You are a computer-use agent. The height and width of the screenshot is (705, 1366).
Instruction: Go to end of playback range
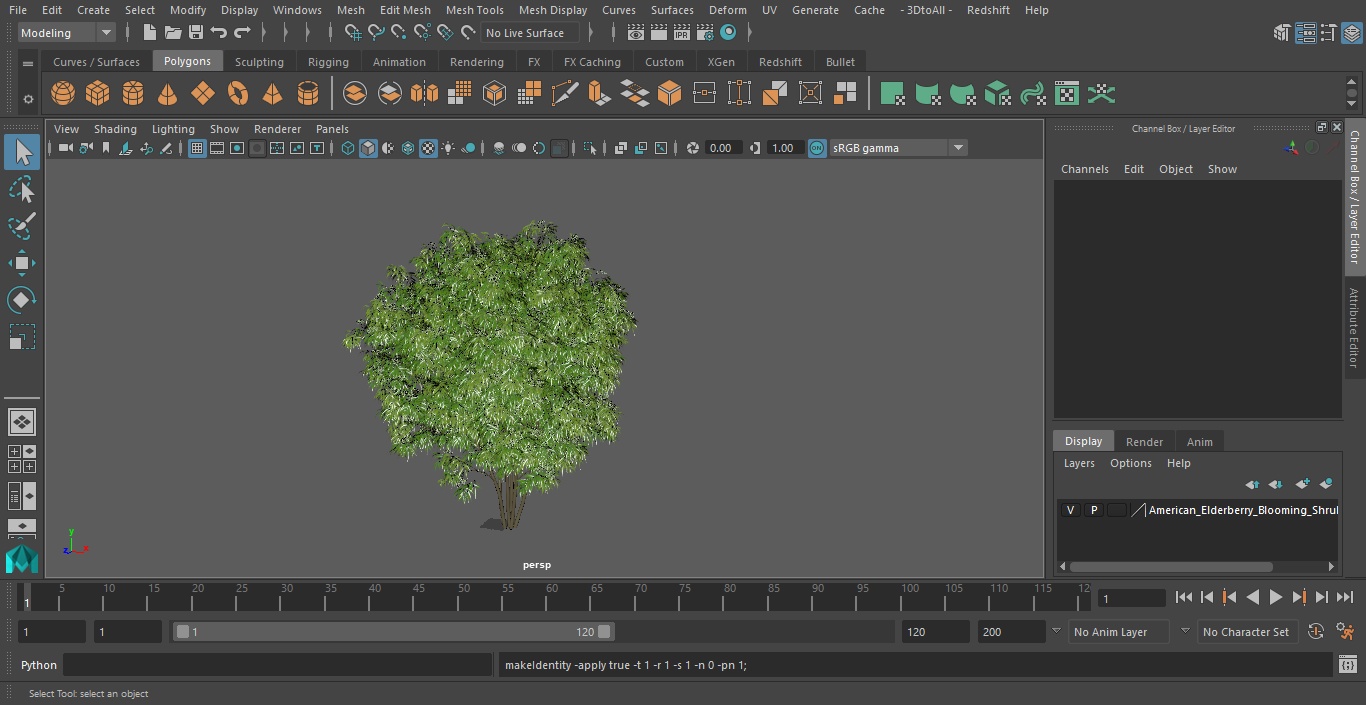1345,597
